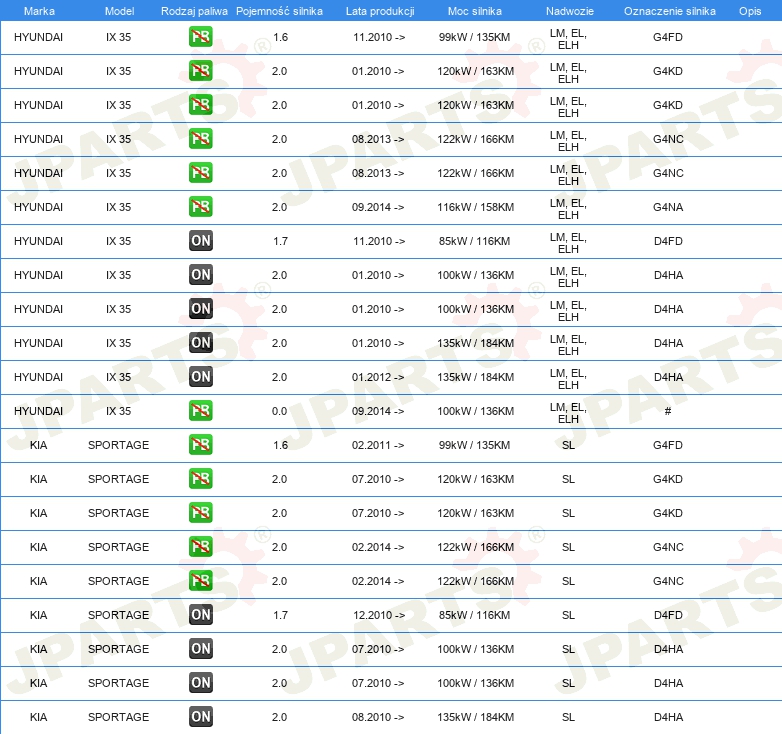The image size is (782, 734).
Task: Click the Marka column header
Action: pyautogui.click(x=38, y=10)
